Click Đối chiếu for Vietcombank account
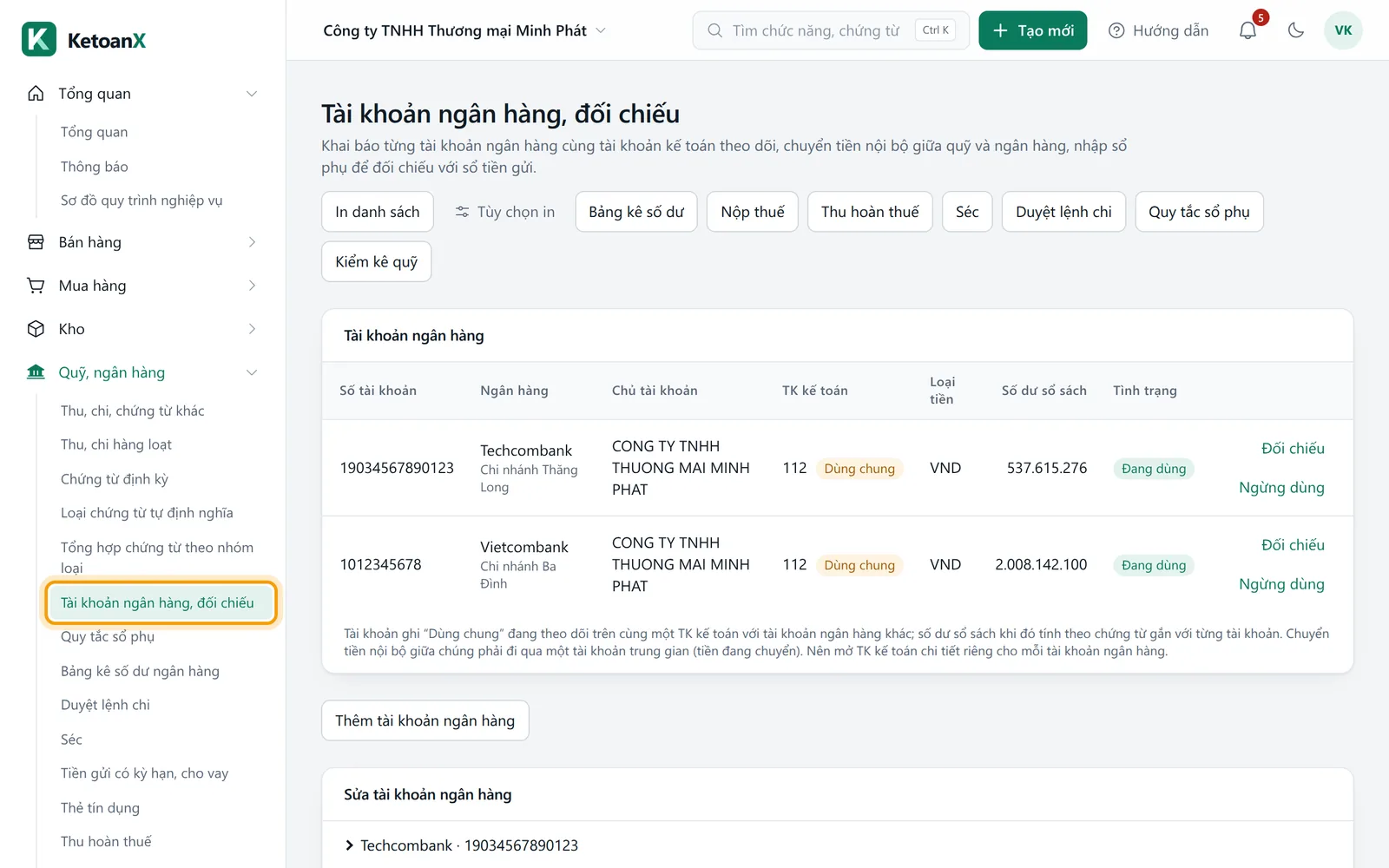This screenshot has width=1389, height=868. (1293, 545)
